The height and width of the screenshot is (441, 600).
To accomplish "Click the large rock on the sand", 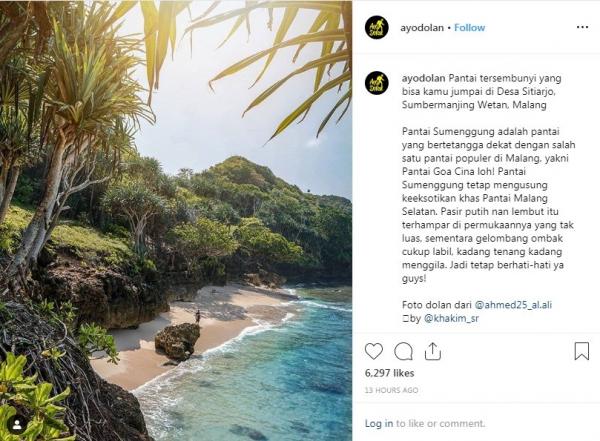I will [x=178, y=340].
